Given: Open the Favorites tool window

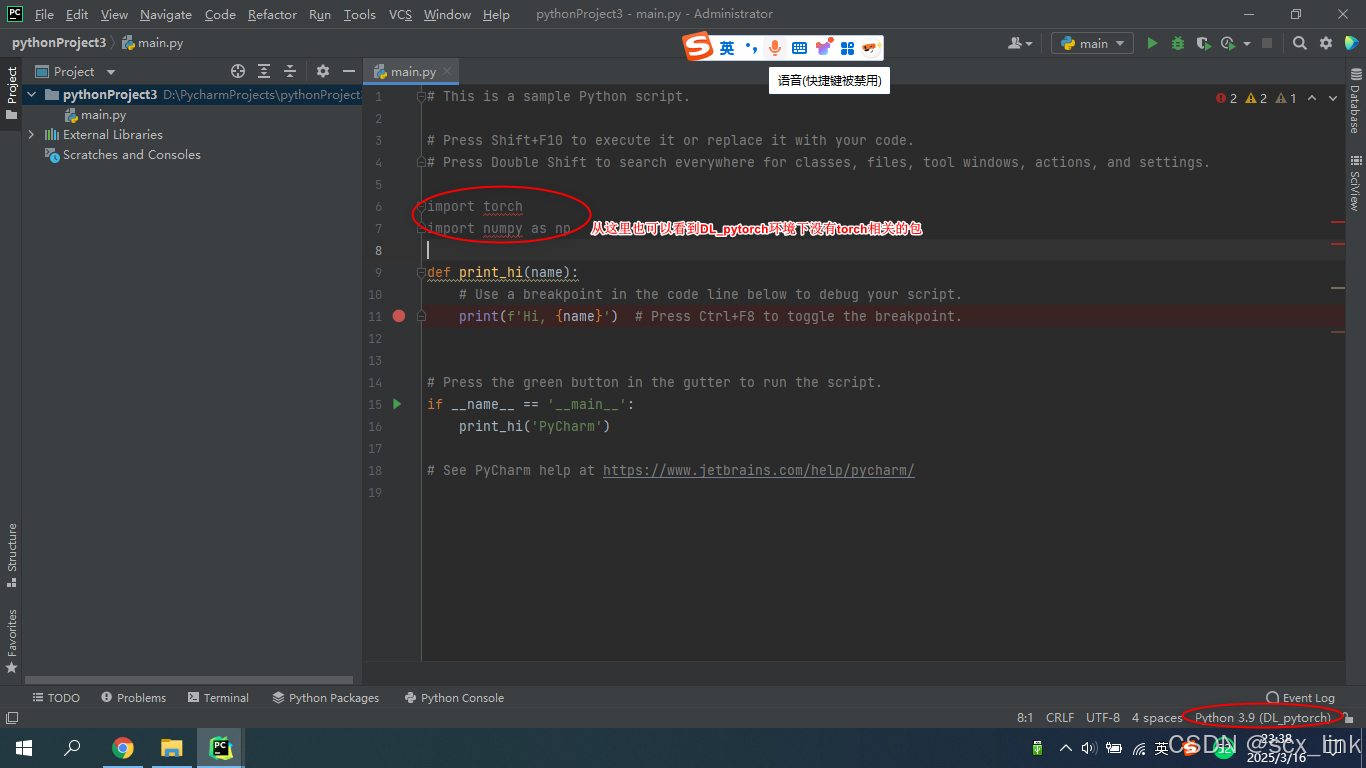Looking at the screenshot, I should [12, 640].
